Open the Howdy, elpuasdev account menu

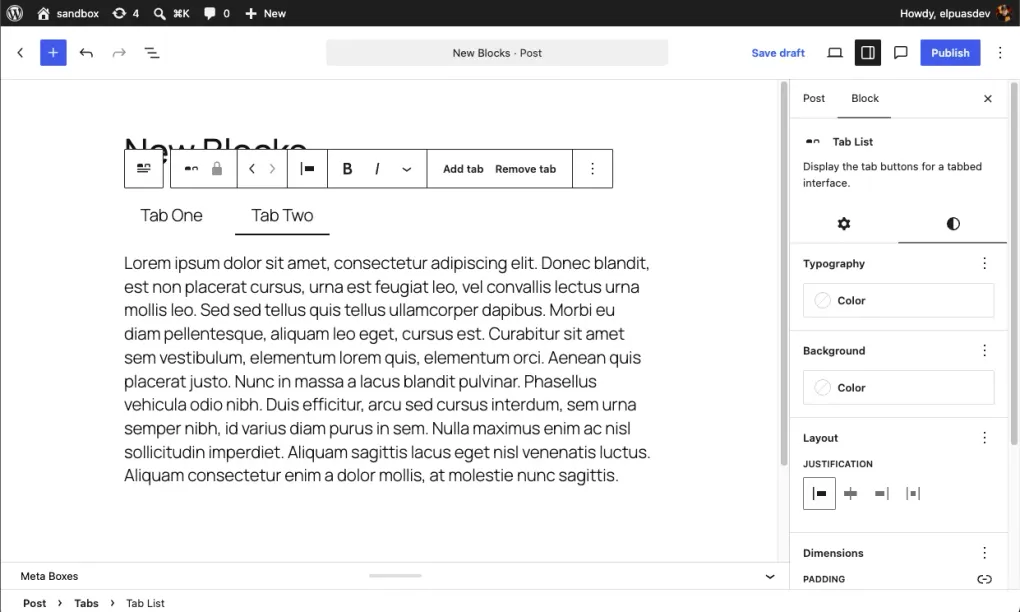pos(955,13)
